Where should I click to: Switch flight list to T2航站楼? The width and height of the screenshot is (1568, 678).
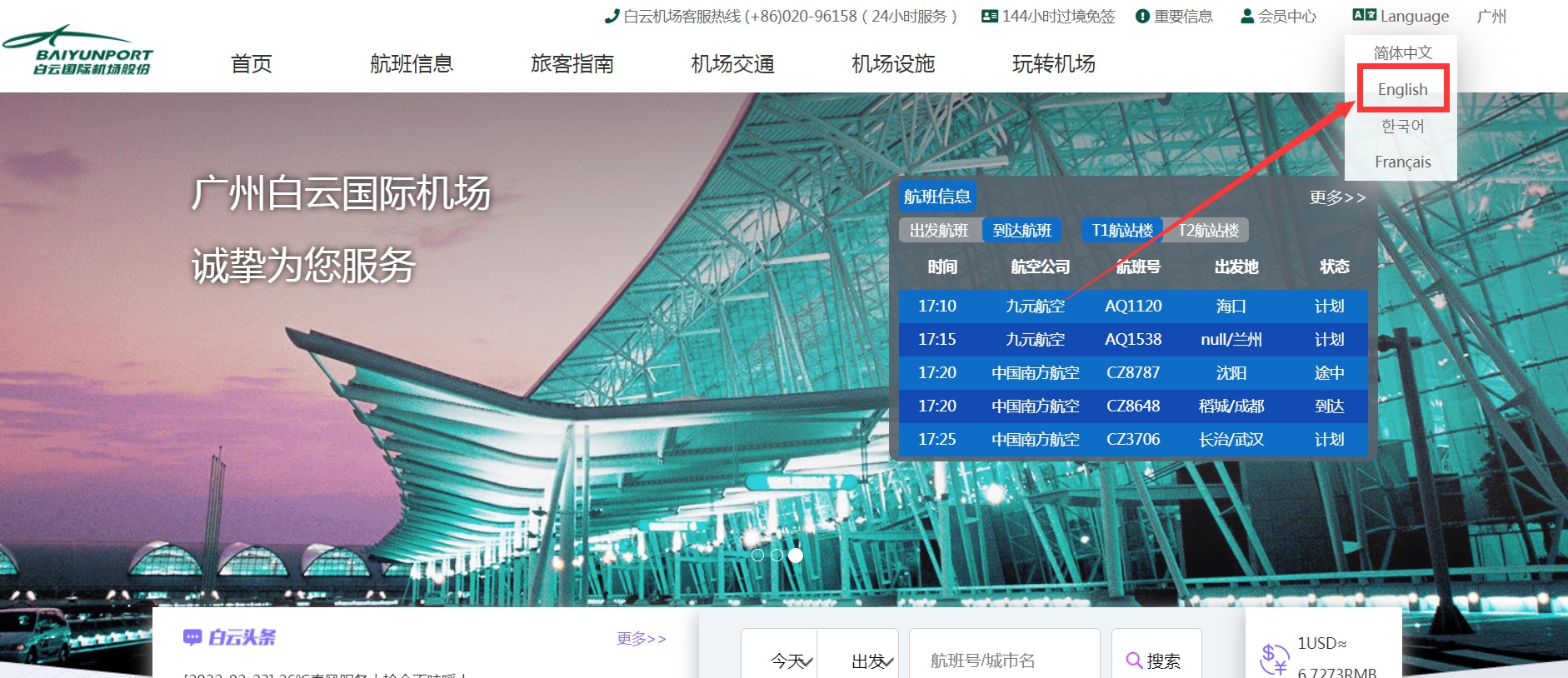1209,231
